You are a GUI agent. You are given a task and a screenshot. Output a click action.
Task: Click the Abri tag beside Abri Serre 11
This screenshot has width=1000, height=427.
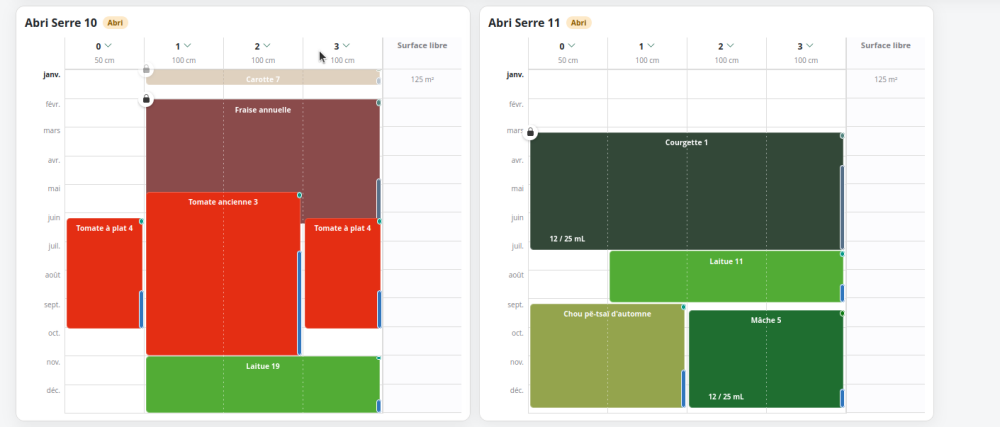(578, 23)
